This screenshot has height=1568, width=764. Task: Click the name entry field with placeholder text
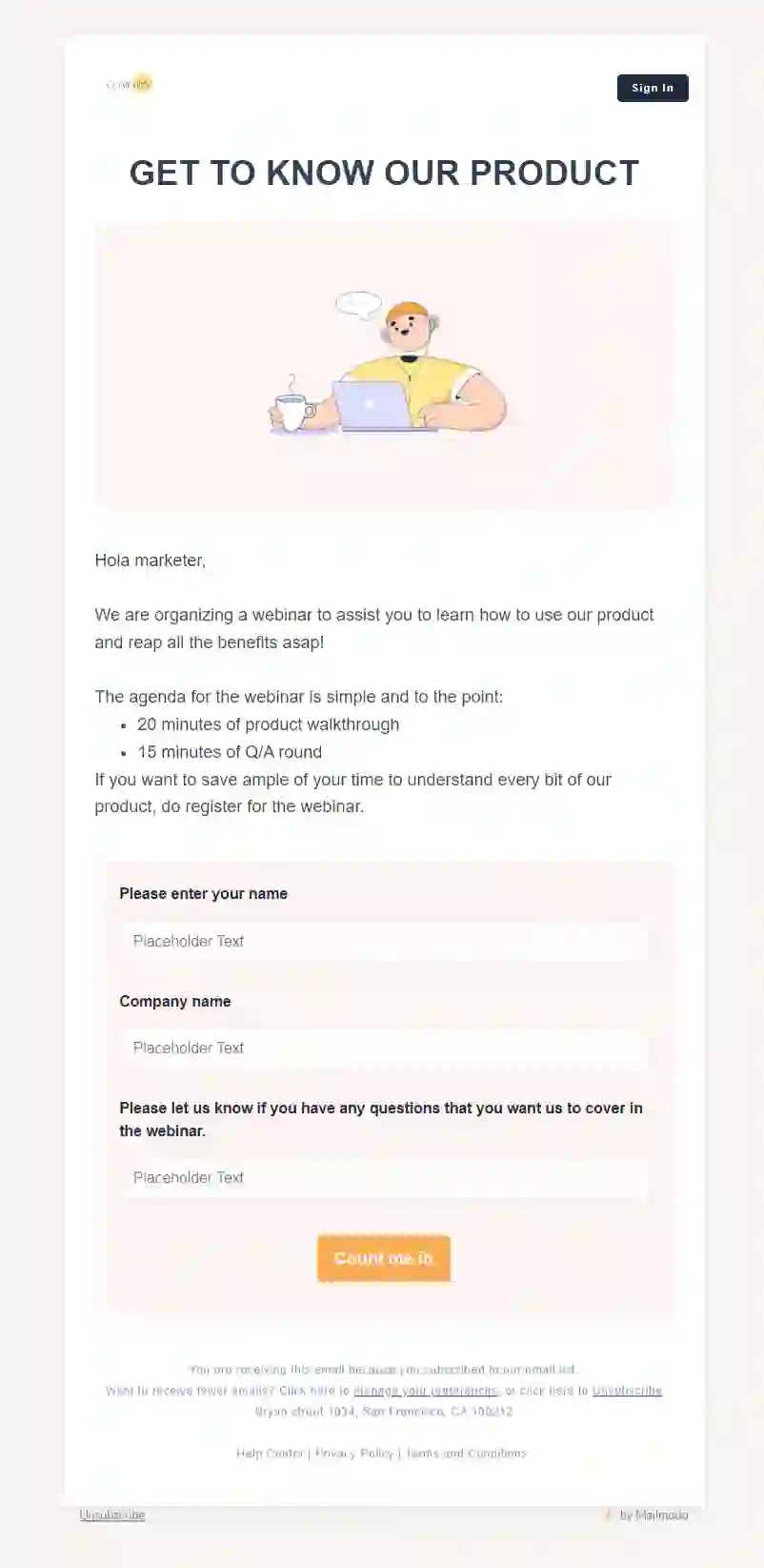pyautogui.click(x=384, y=941)
